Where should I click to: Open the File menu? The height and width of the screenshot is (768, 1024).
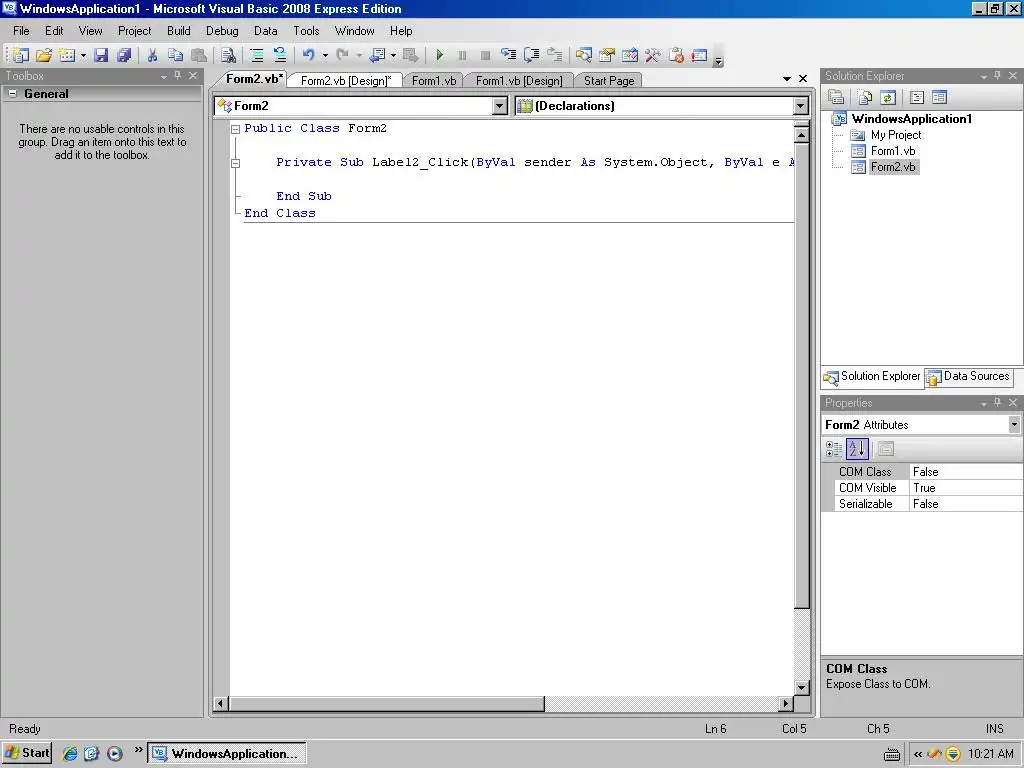[21, 31]
